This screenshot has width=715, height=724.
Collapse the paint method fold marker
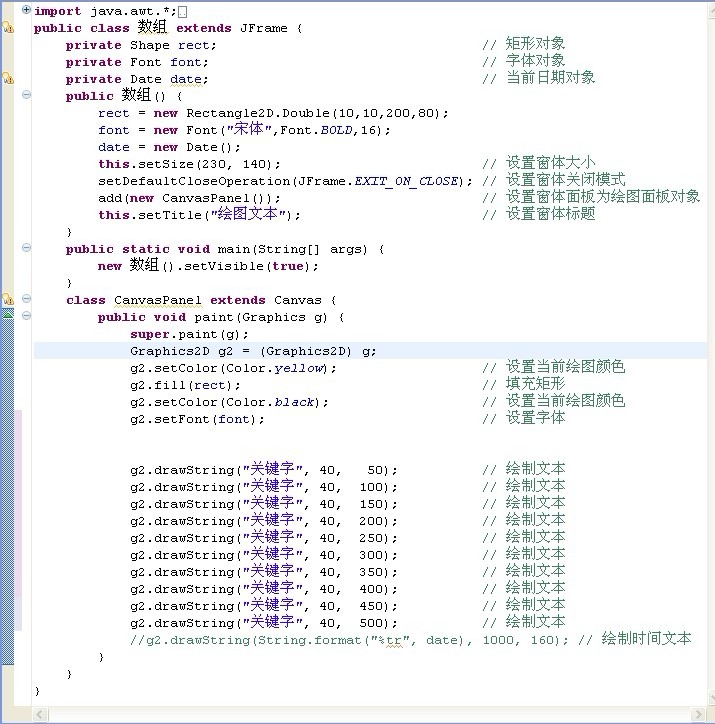(x=26, y=317)
